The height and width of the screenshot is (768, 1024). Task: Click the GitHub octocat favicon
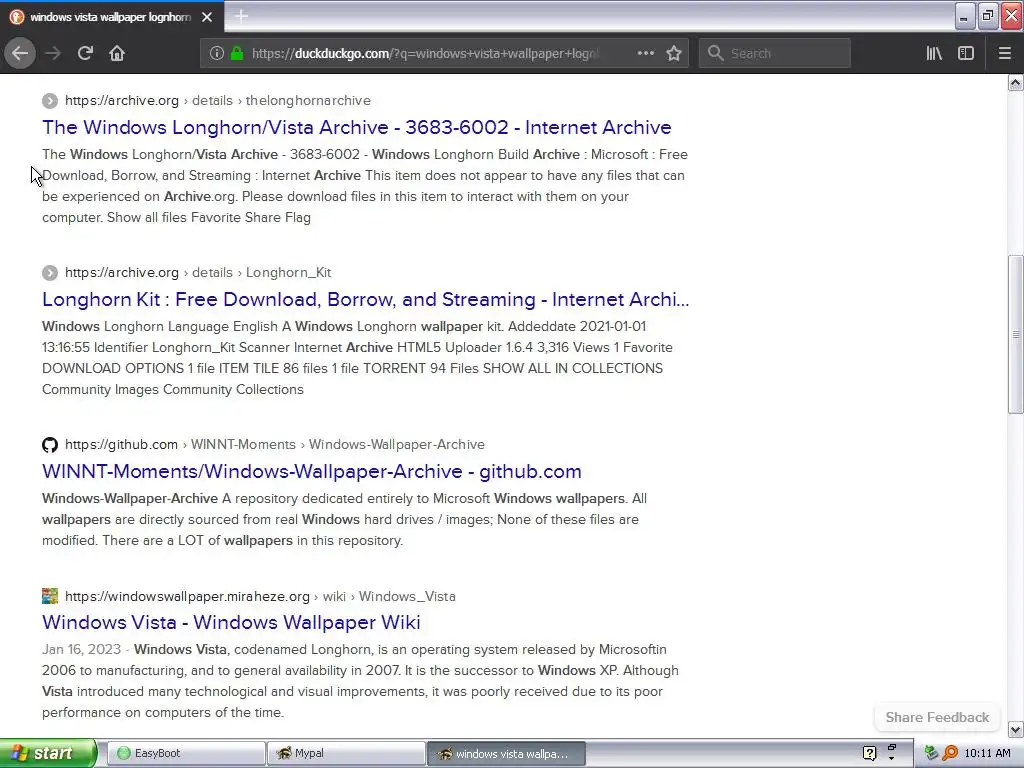(50, 445)
